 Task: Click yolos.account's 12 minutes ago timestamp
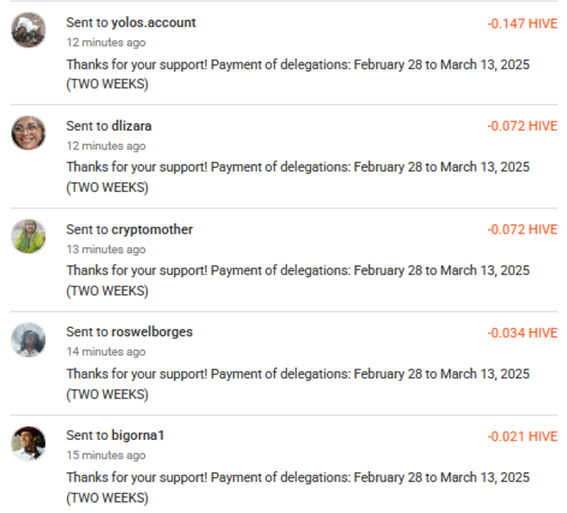click(106, 43)
